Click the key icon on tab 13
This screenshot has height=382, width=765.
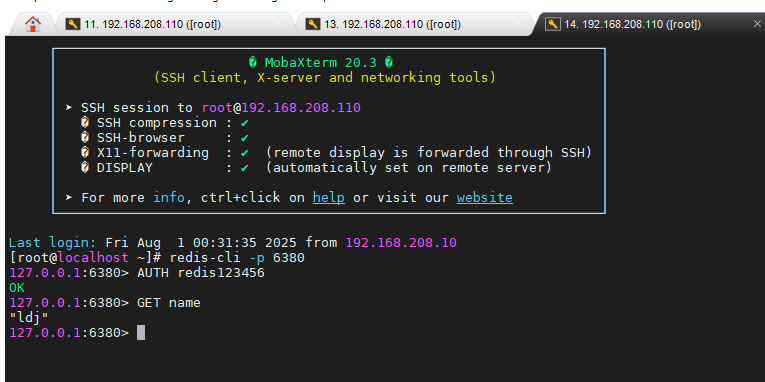[x=313, y=24]
